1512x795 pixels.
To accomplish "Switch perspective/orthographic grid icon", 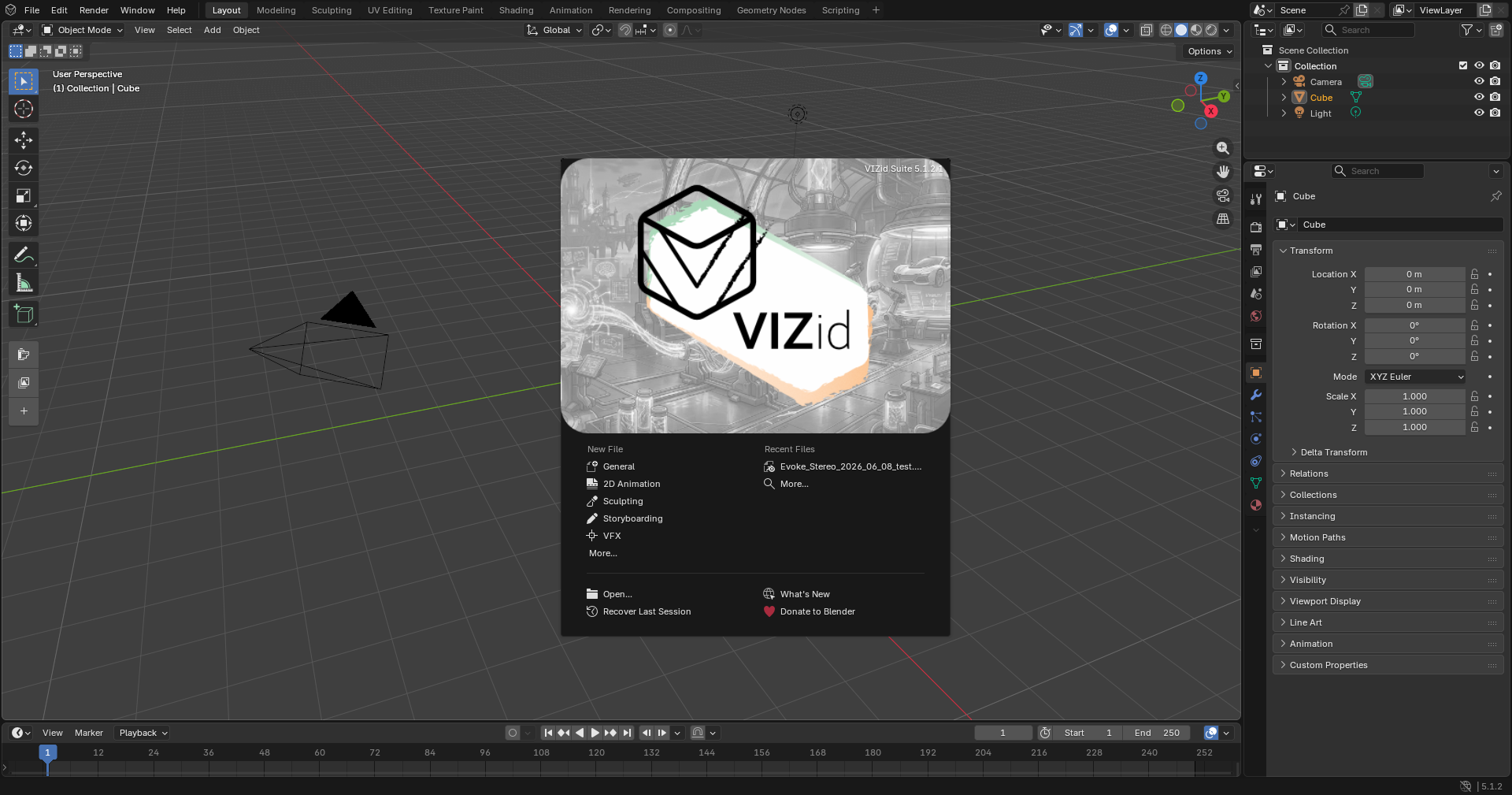I will (x=1223, y=219).
